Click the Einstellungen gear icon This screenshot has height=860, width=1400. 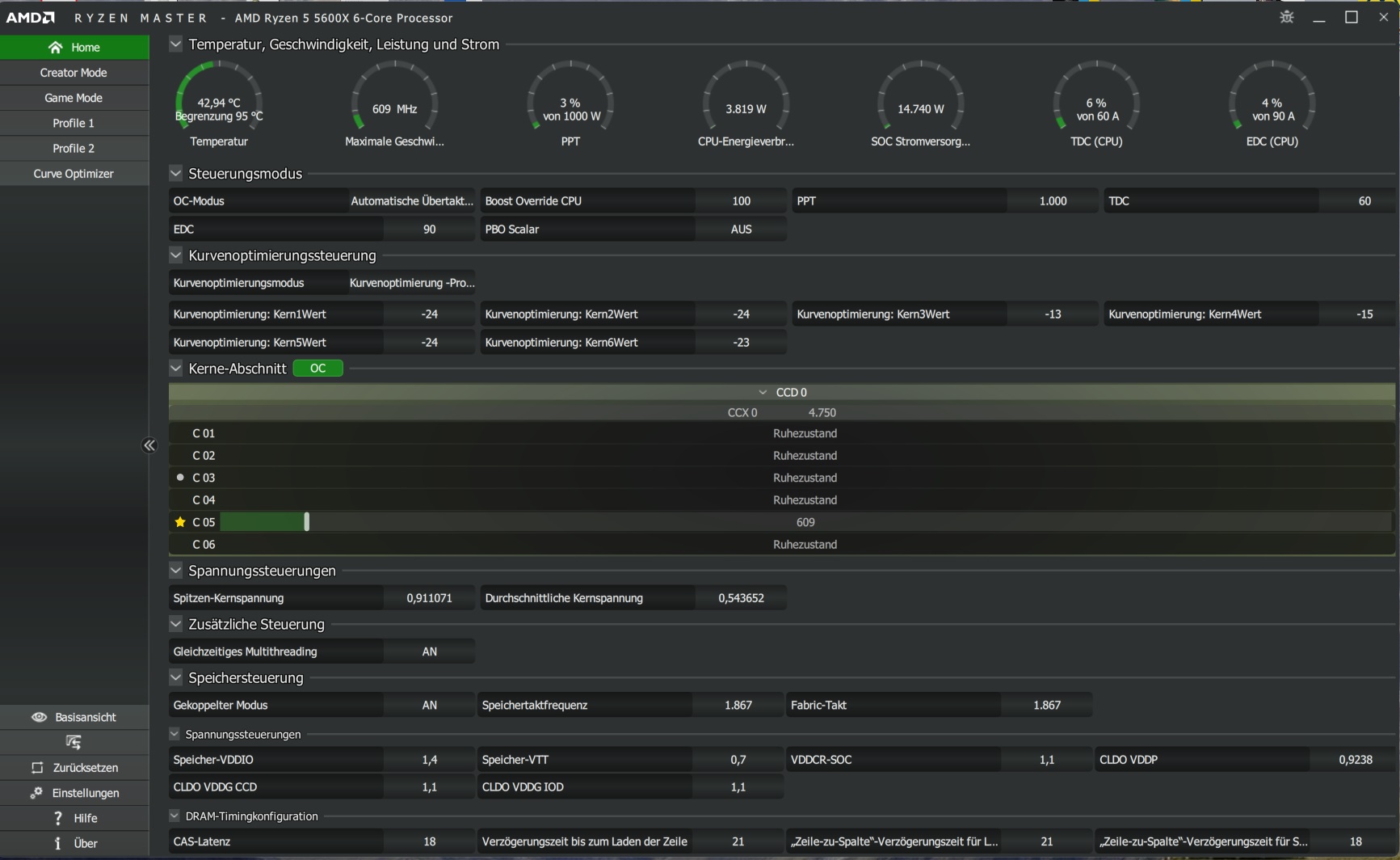(x=36, y=793)
